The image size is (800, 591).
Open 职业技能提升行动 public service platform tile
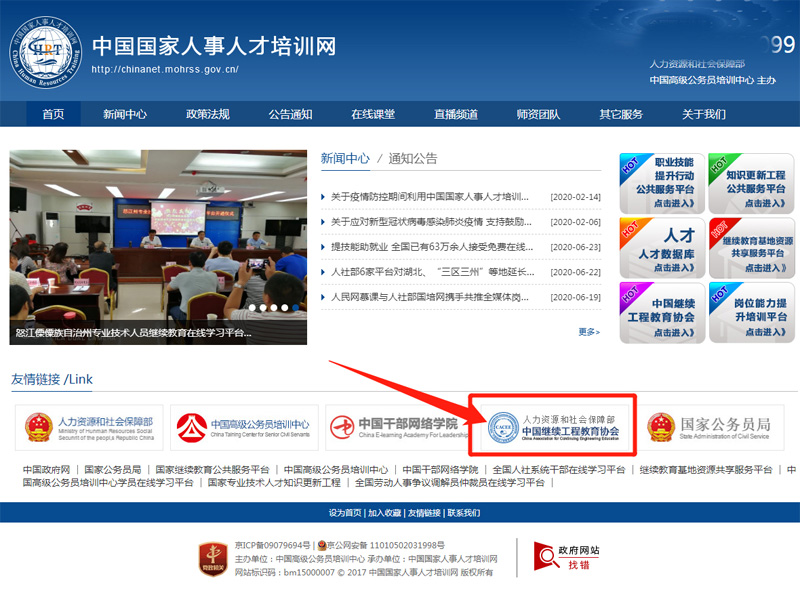pos(662,183)
